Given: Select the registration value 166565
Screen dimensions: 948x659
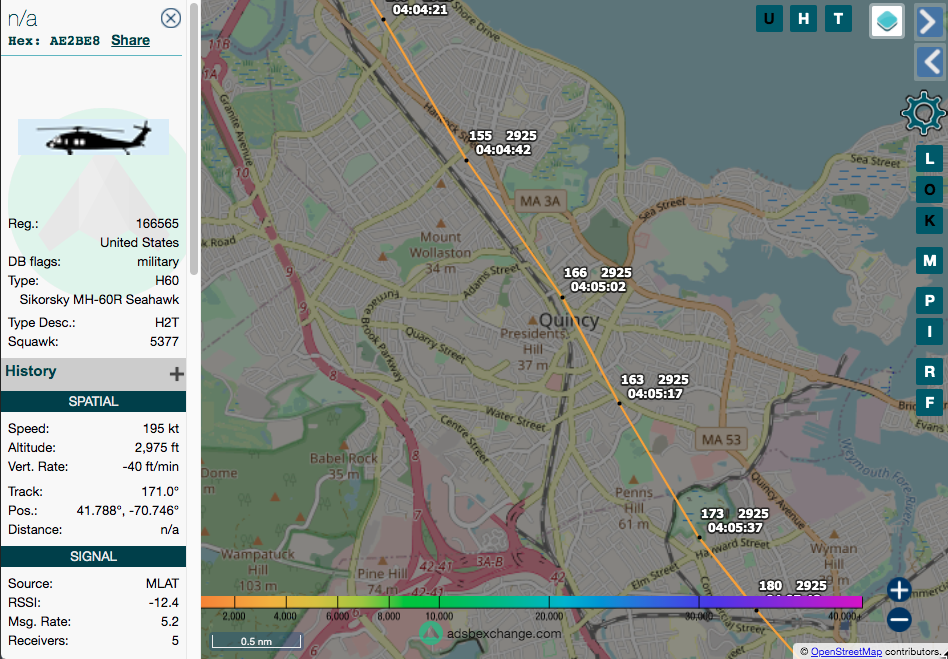Looking at the screenshot, I should pyautogui.click(x=157, y=224).
